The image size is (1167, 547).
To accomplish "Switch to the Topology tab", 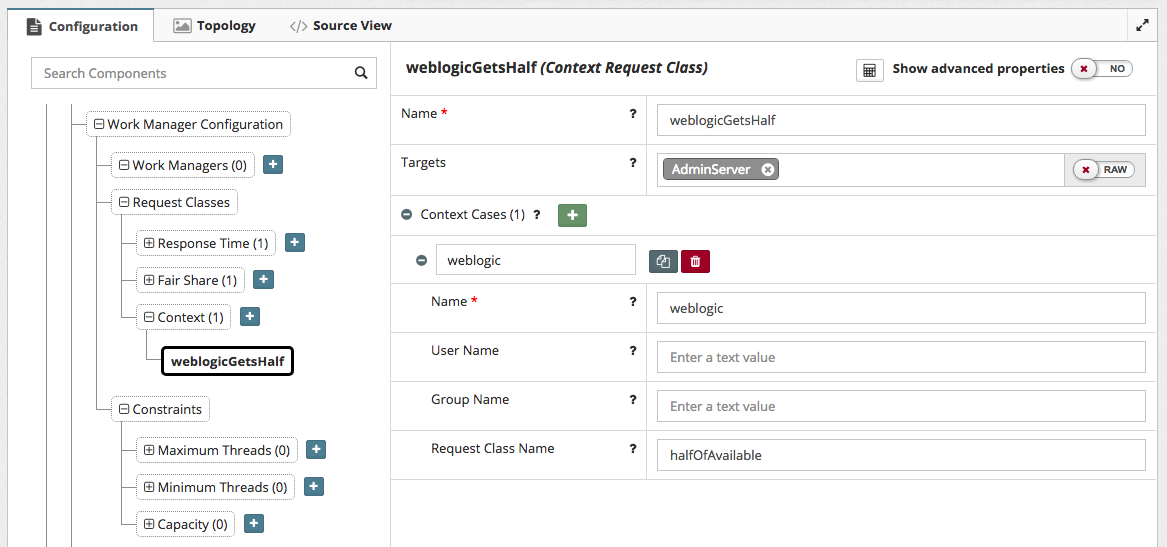I will [214, 25].
